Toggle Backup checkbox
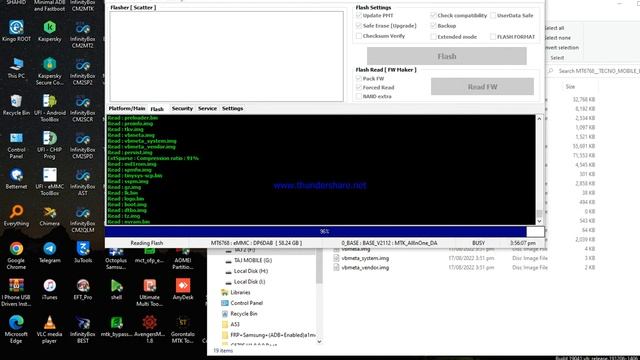Viewport: 640px width, 360px height. click(x=433, y=26)
